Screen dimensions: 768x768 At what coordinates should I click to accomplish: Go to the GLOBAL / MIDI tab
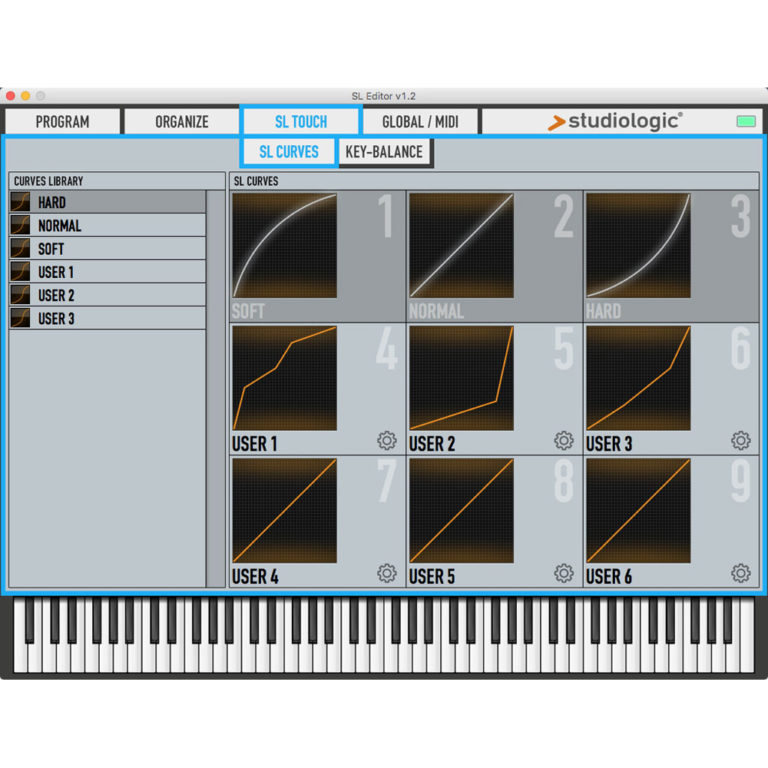[420, 122]
